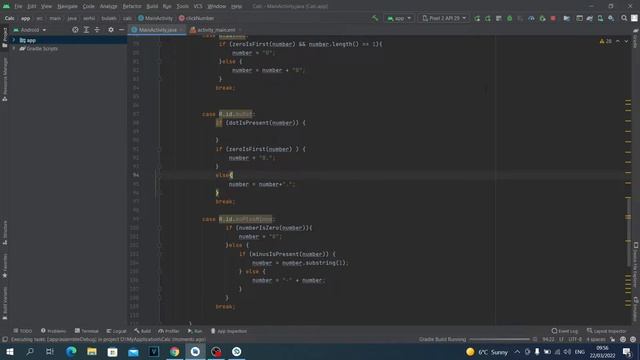
Task: Open the Project panel settings gear
Action: (111, 30)
